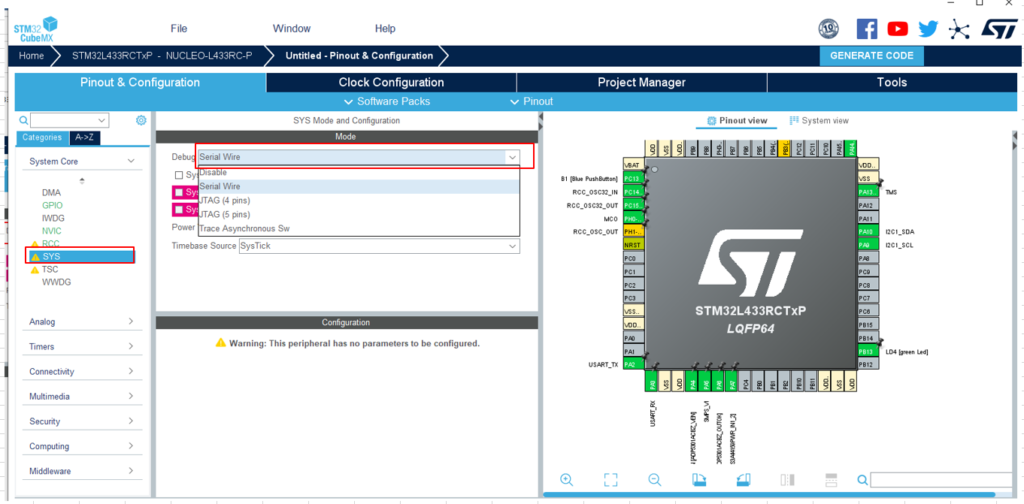The image size is (1024, 504).
Task: Select grey PC0 pin on chip
Action: pos(633,258)
